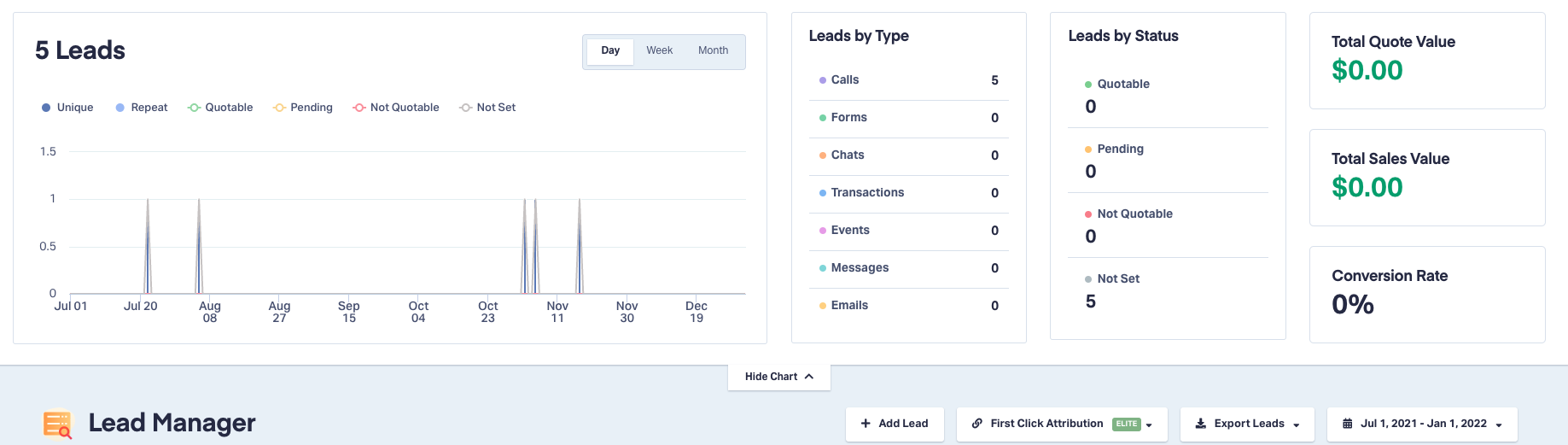
Task: Toggle the Unique series in chart legend
Action: point(67,108)
